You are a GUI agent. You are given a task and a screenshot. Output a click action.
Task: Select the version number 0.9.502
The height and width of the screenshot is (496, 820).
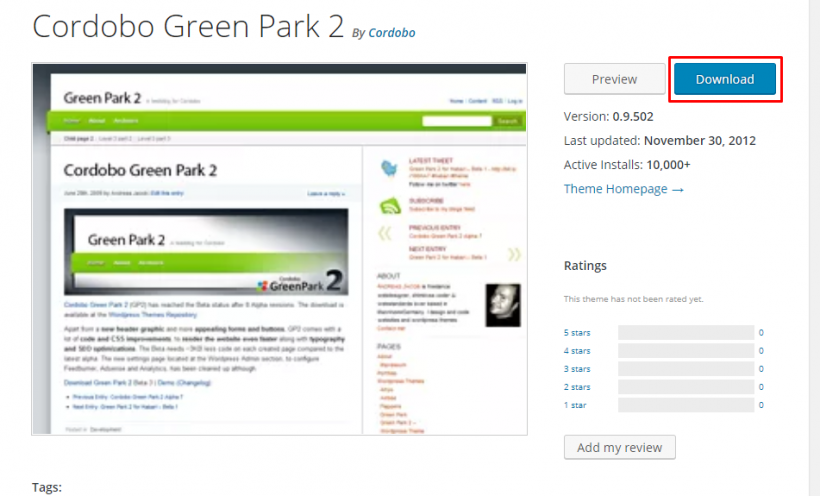[x=633, y=116]
